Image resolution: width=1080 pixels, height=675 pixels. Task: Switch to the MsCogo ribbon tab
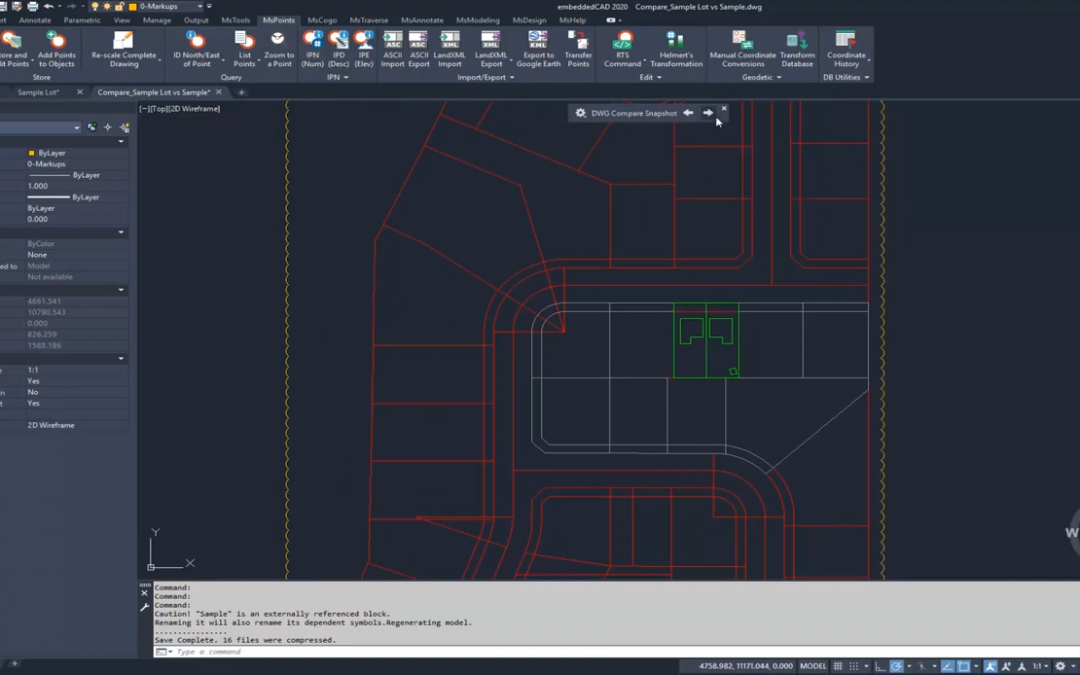pos(321,20)
